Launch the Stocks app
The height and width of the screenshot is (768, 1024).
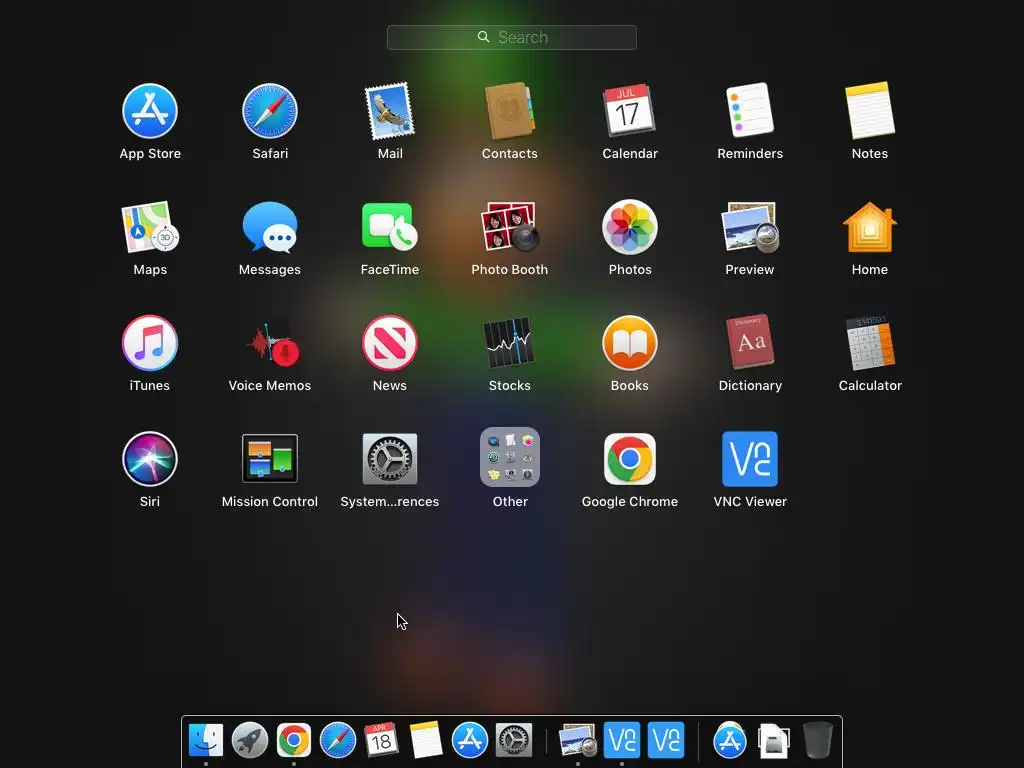509,343
